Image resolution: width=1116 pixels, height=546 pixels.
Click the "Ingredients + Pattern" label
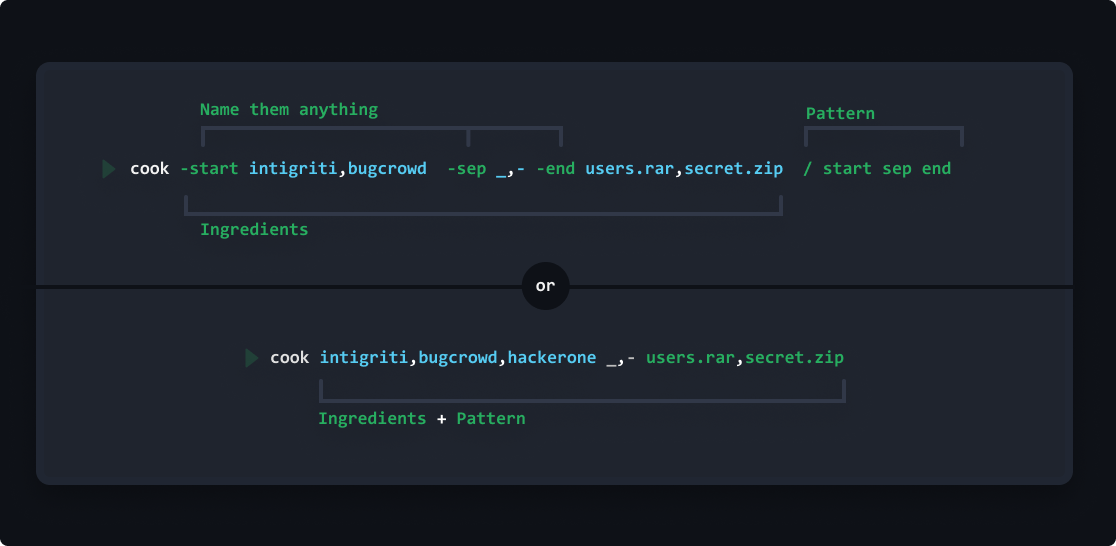pyautogui.click(x=421, y=419)
